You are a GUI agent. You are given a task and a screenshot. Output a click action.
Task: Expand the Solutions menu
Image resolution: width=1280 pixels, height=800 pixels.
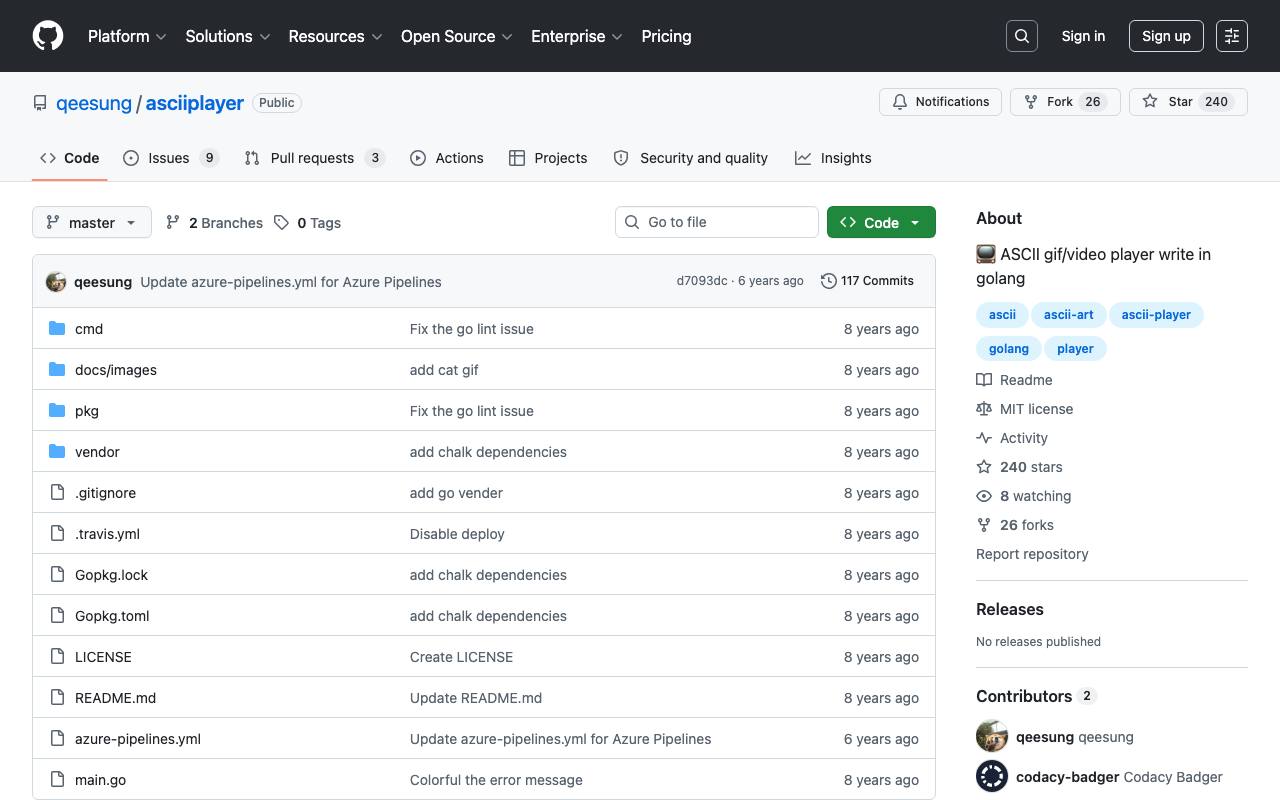[x=228, y=36]
